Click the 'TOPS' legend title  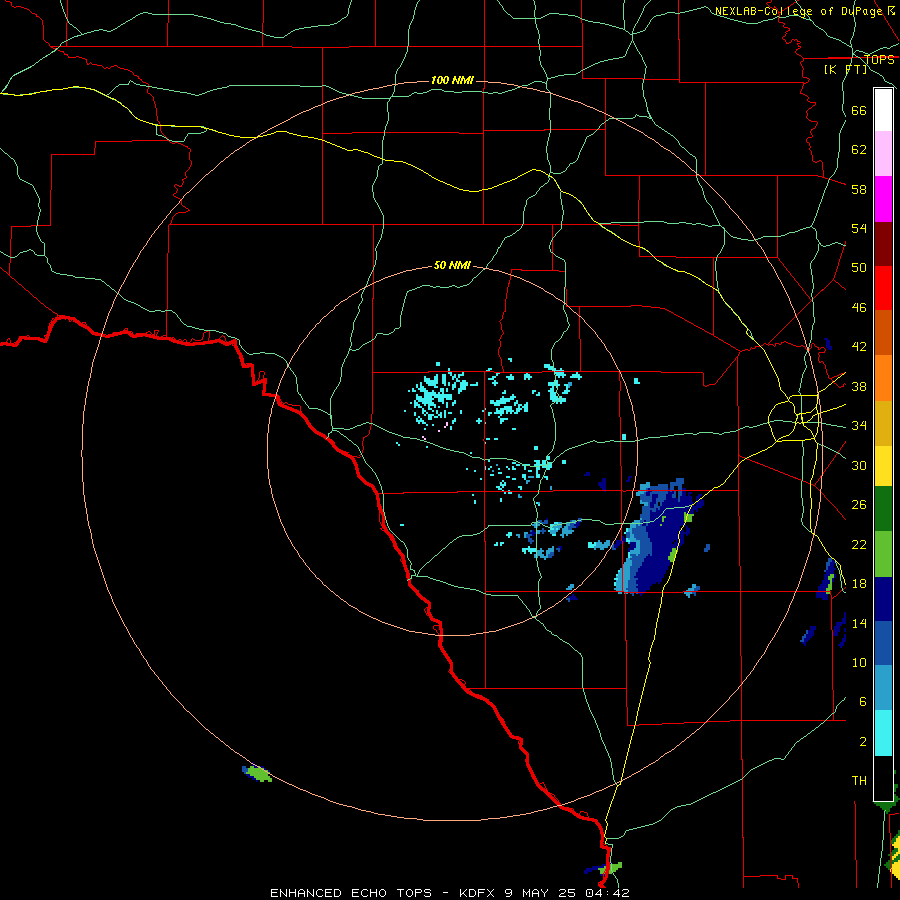(879, 59)
